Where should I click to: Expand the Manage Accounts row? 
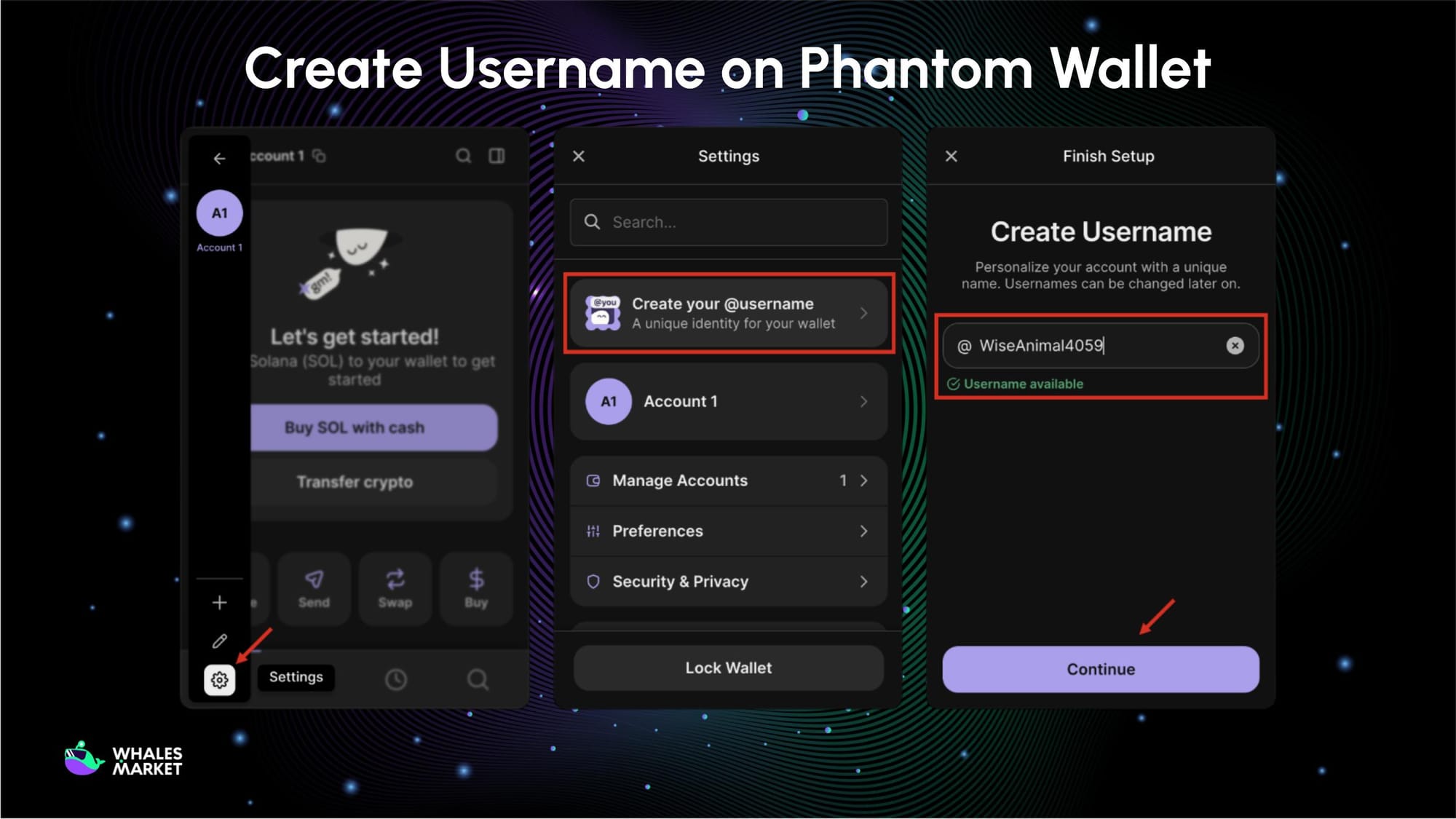[x=728, y=480]
